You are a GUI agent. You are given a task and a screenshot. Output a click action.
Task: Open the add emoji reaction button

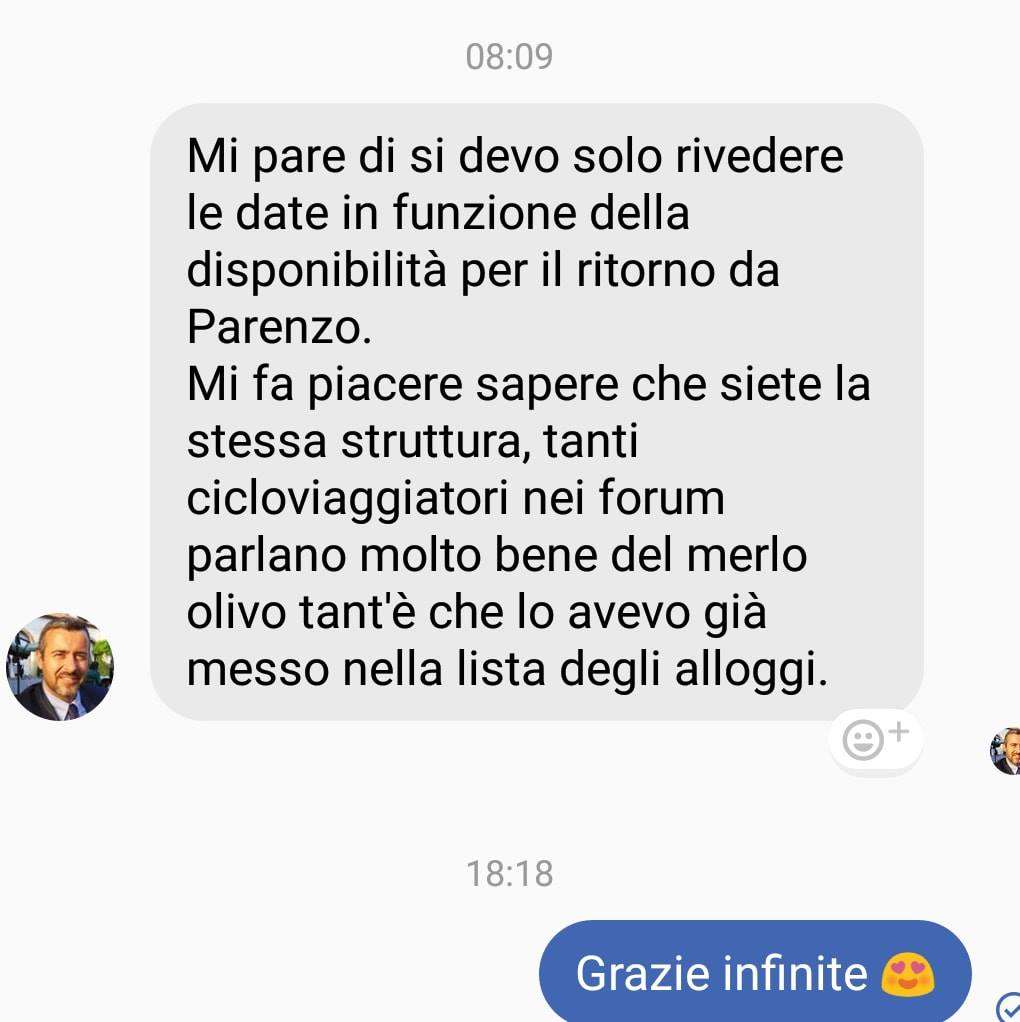coord(875,740)
